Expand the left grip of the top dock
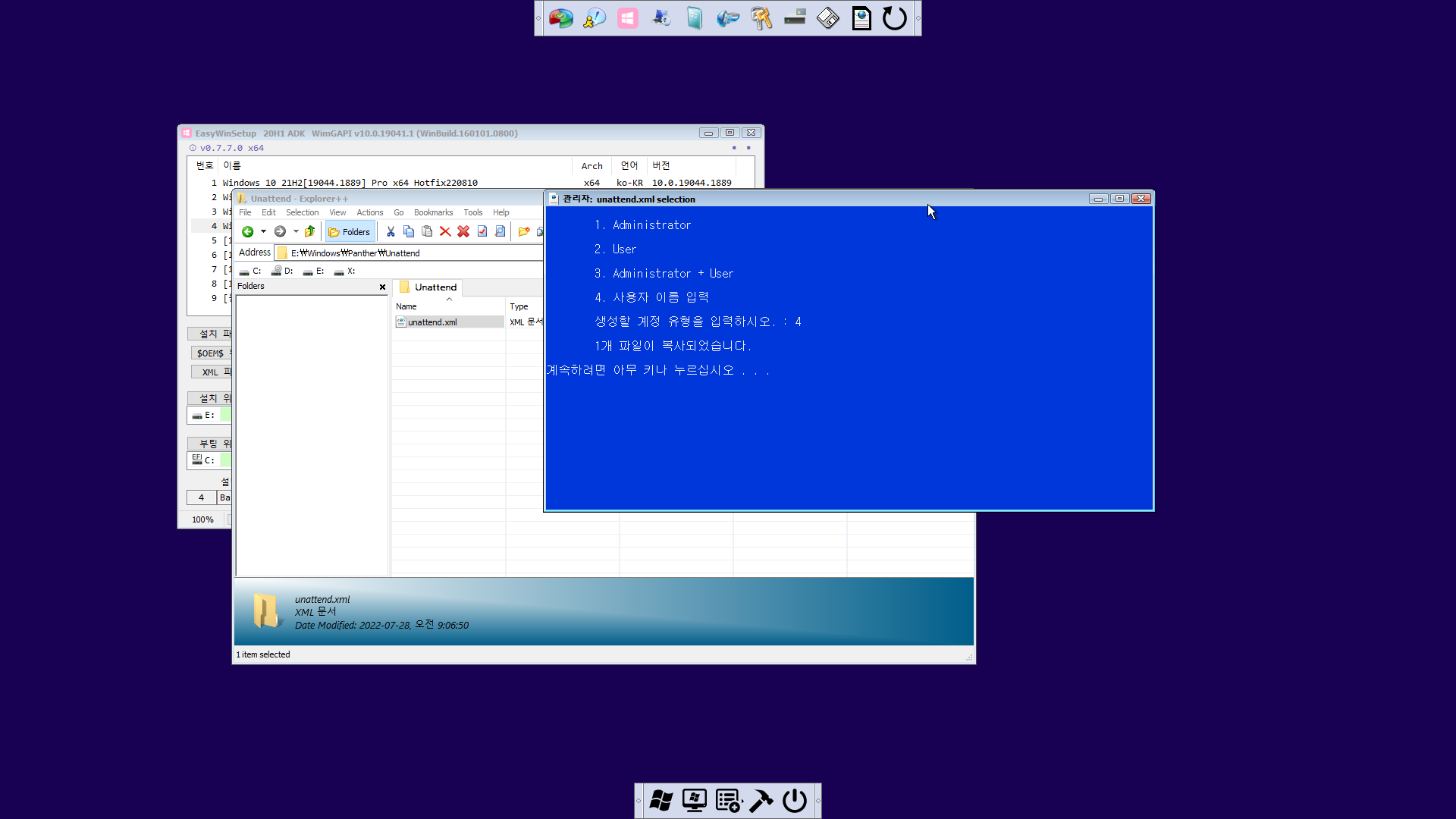 click(x=538, y=18)
